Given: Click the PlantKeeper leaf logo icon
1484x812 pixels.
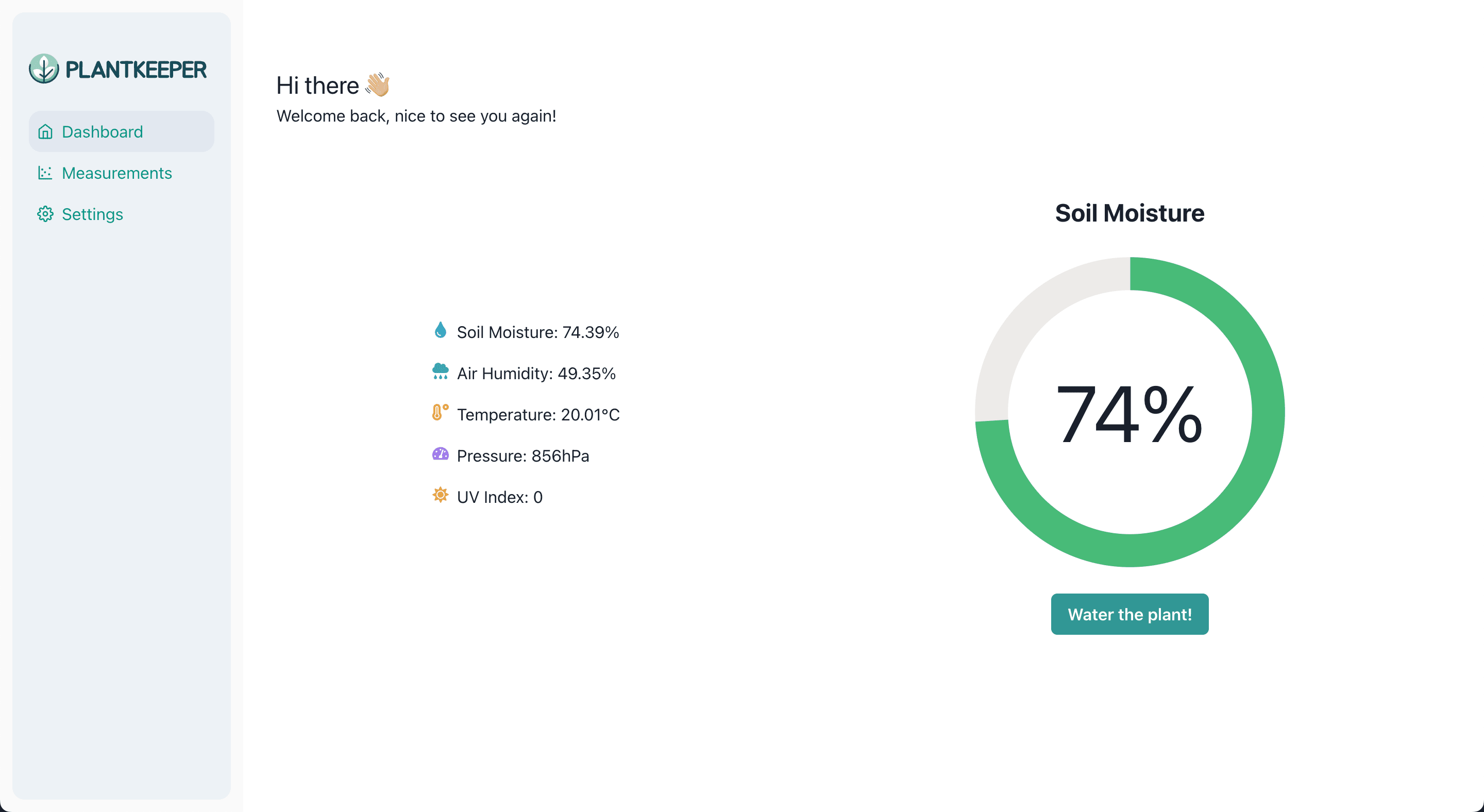Looking at the screenshot, I should [x=44, y=69].
